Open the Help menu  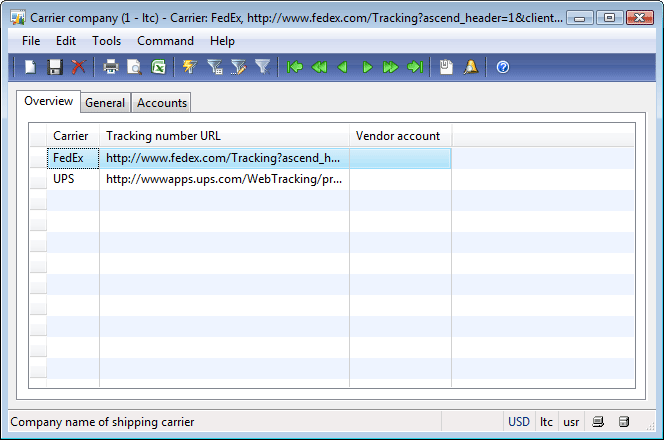point(222,41)
